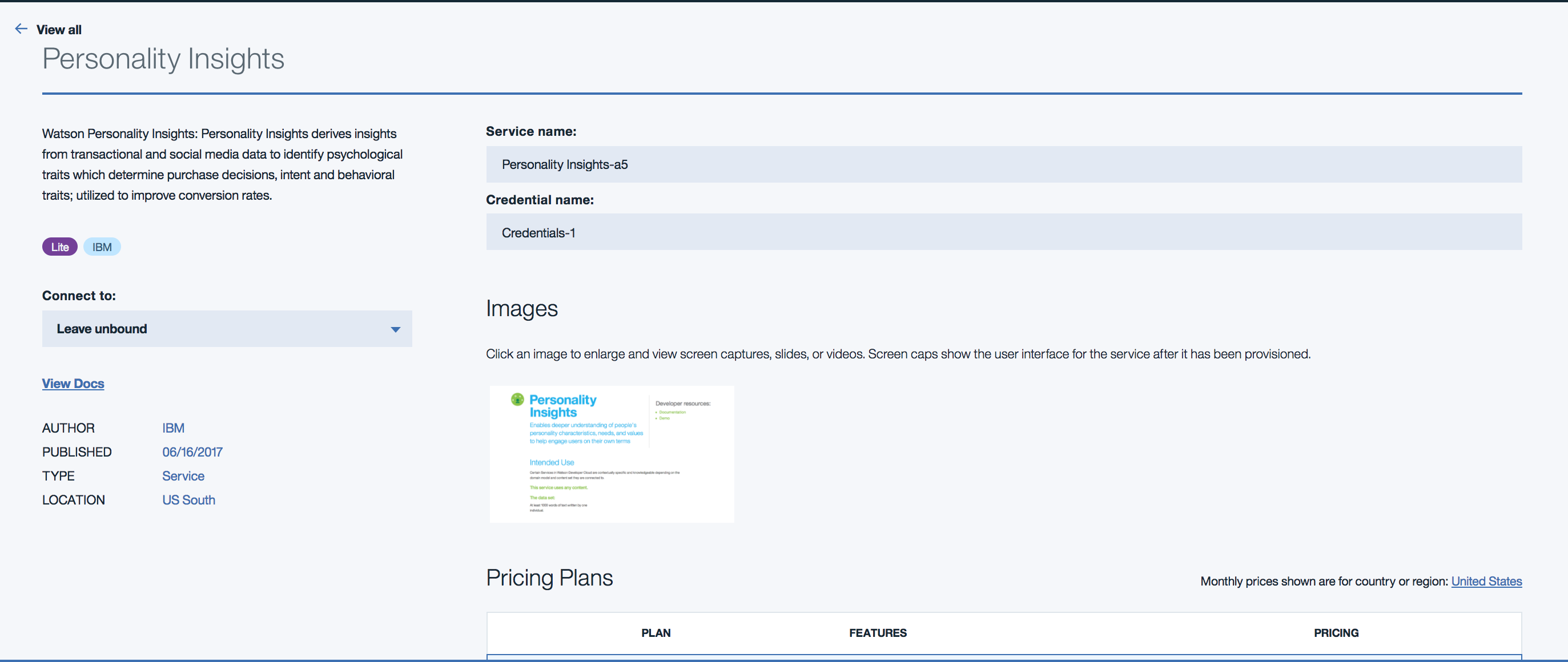
Task: Click the Connect to: label
Action: 79,296
